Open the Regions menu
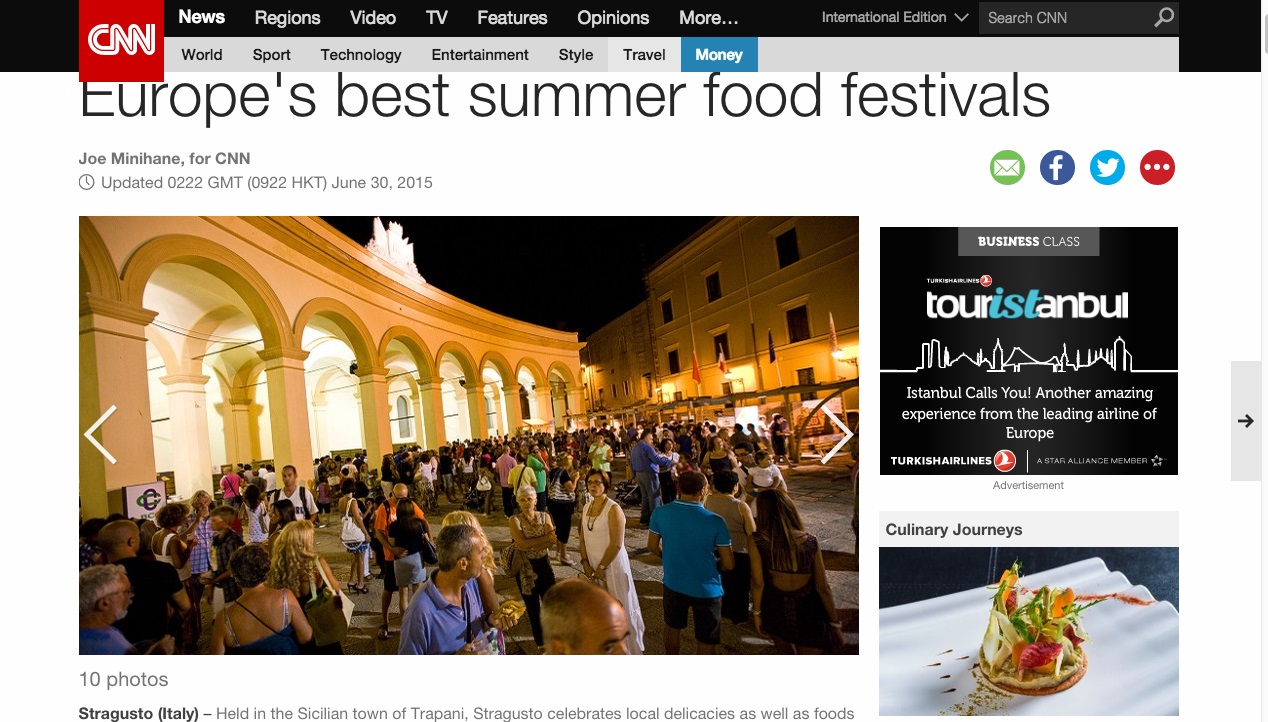This screenshot has height=722, width=1268. click(x=287, y=18)
